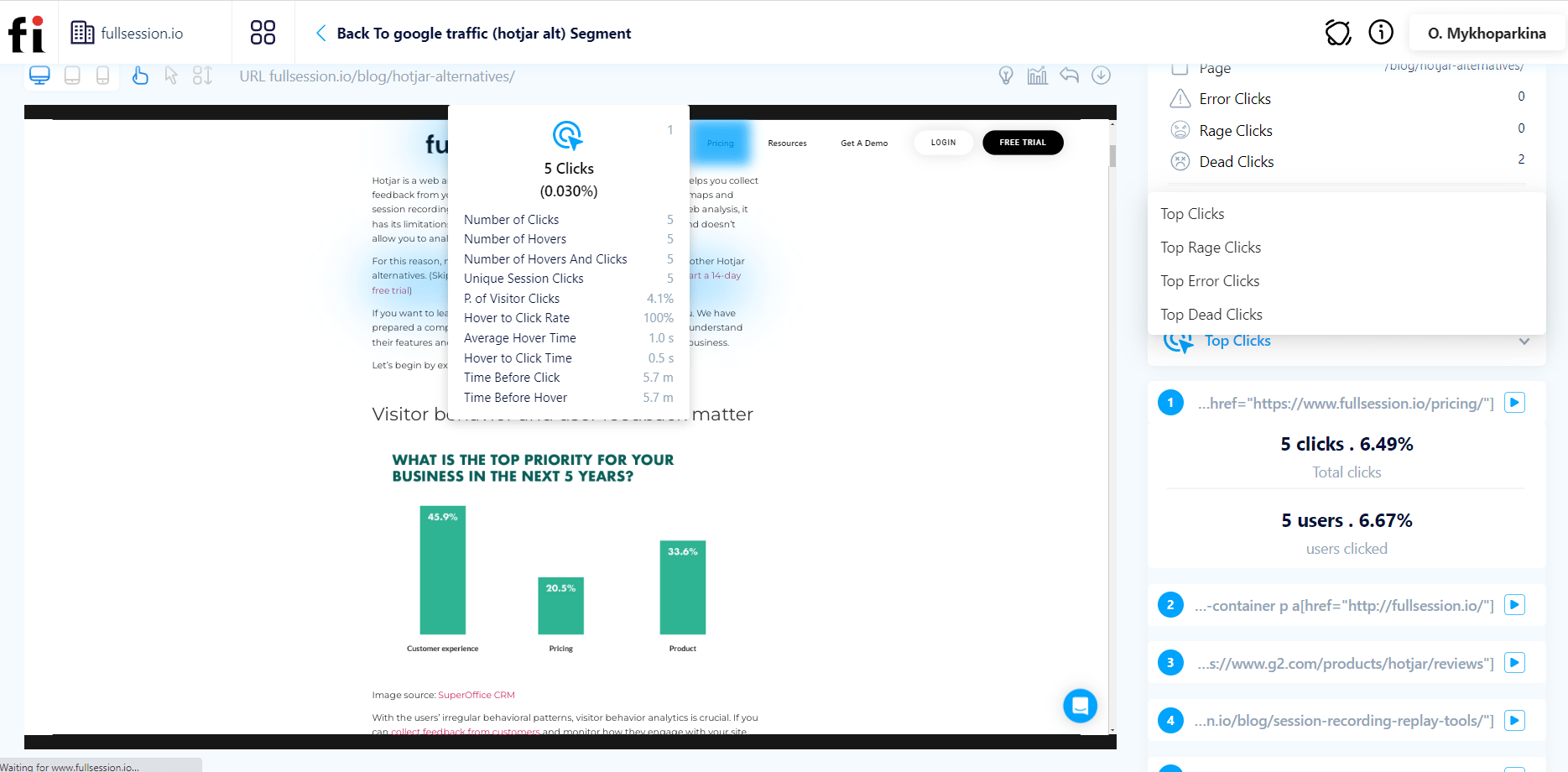This screenshot has height=772, width=1568.
Task: Play sessions for session-recording-replay-tools element
Action: pyautogui.click(x=1514, y=720)
